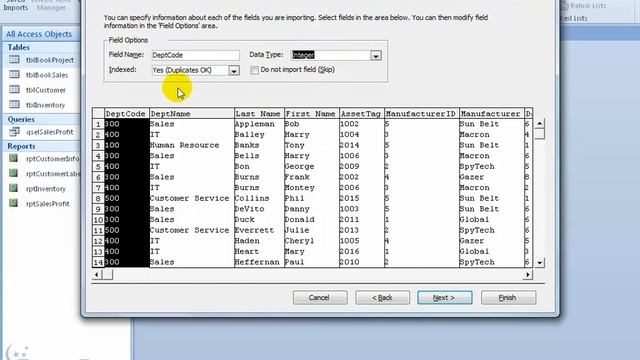Click the rptSalesProfit report name
The image size is (640, 360).
pos(48,204)
